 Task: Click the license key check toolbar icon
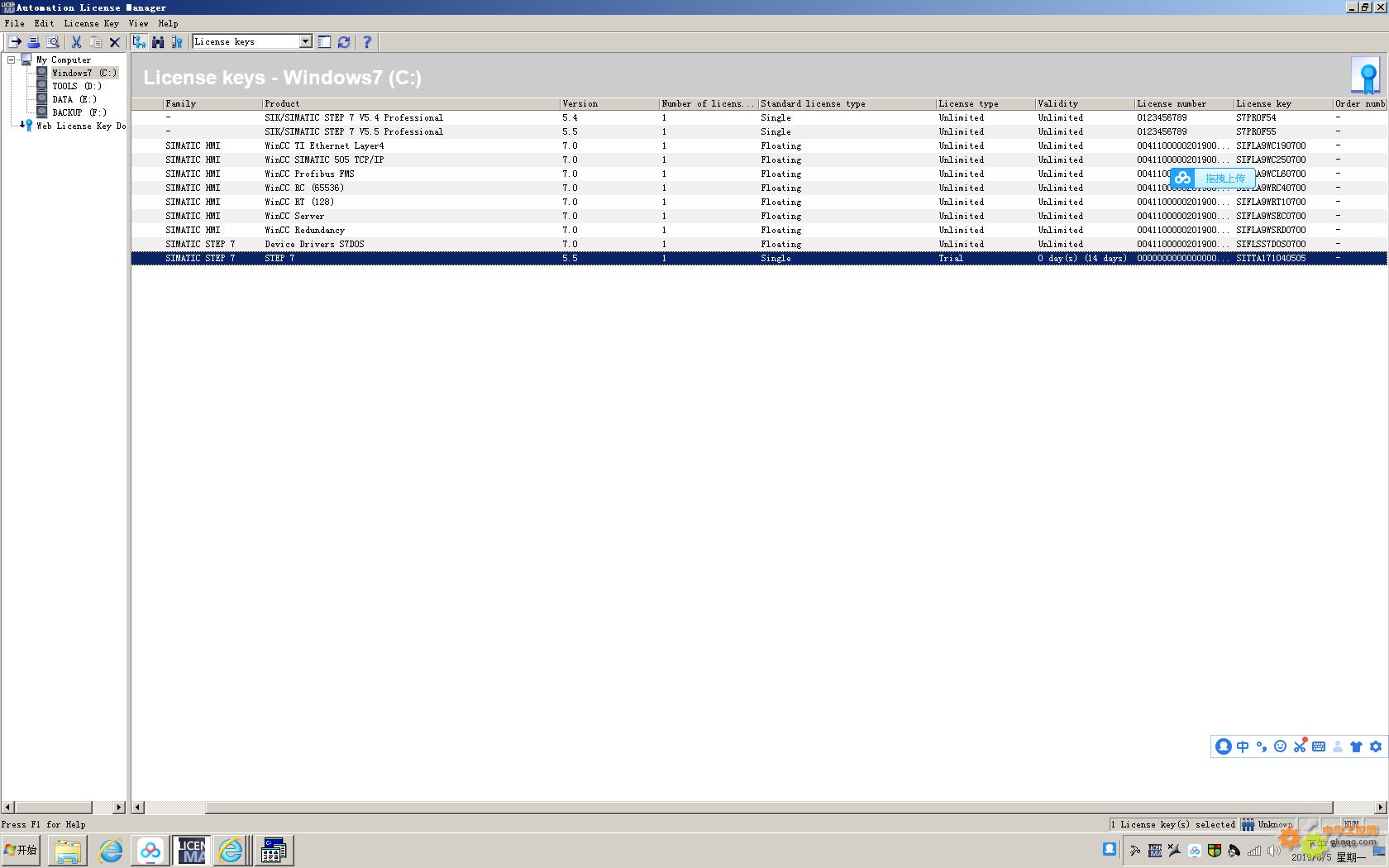point(176,41)
